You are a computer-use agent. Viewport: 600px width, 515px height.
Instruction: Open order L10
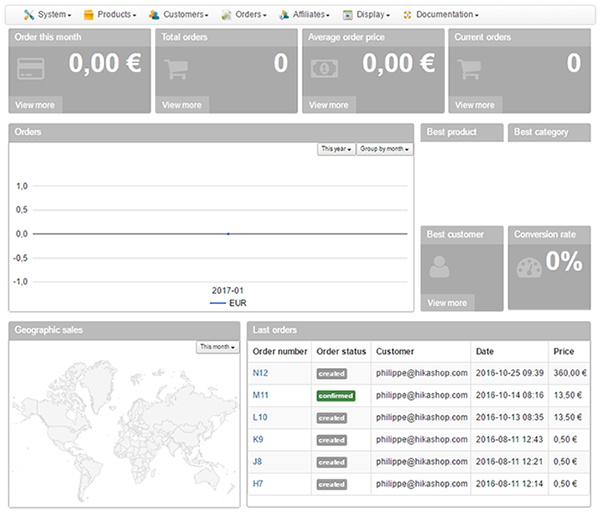pyautogui.click(x=260, y=417)
